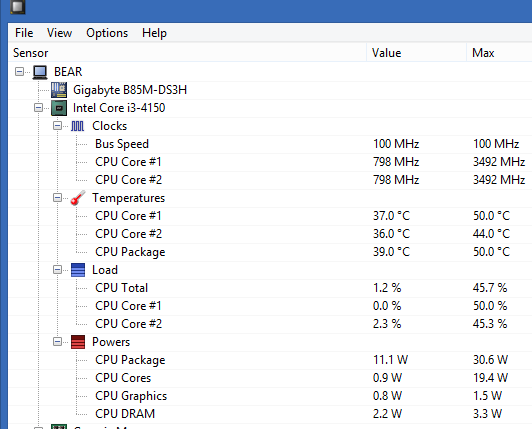Collapse the Clocks group
This screenshot has width=532, height=429.
(x=57, y=126)
